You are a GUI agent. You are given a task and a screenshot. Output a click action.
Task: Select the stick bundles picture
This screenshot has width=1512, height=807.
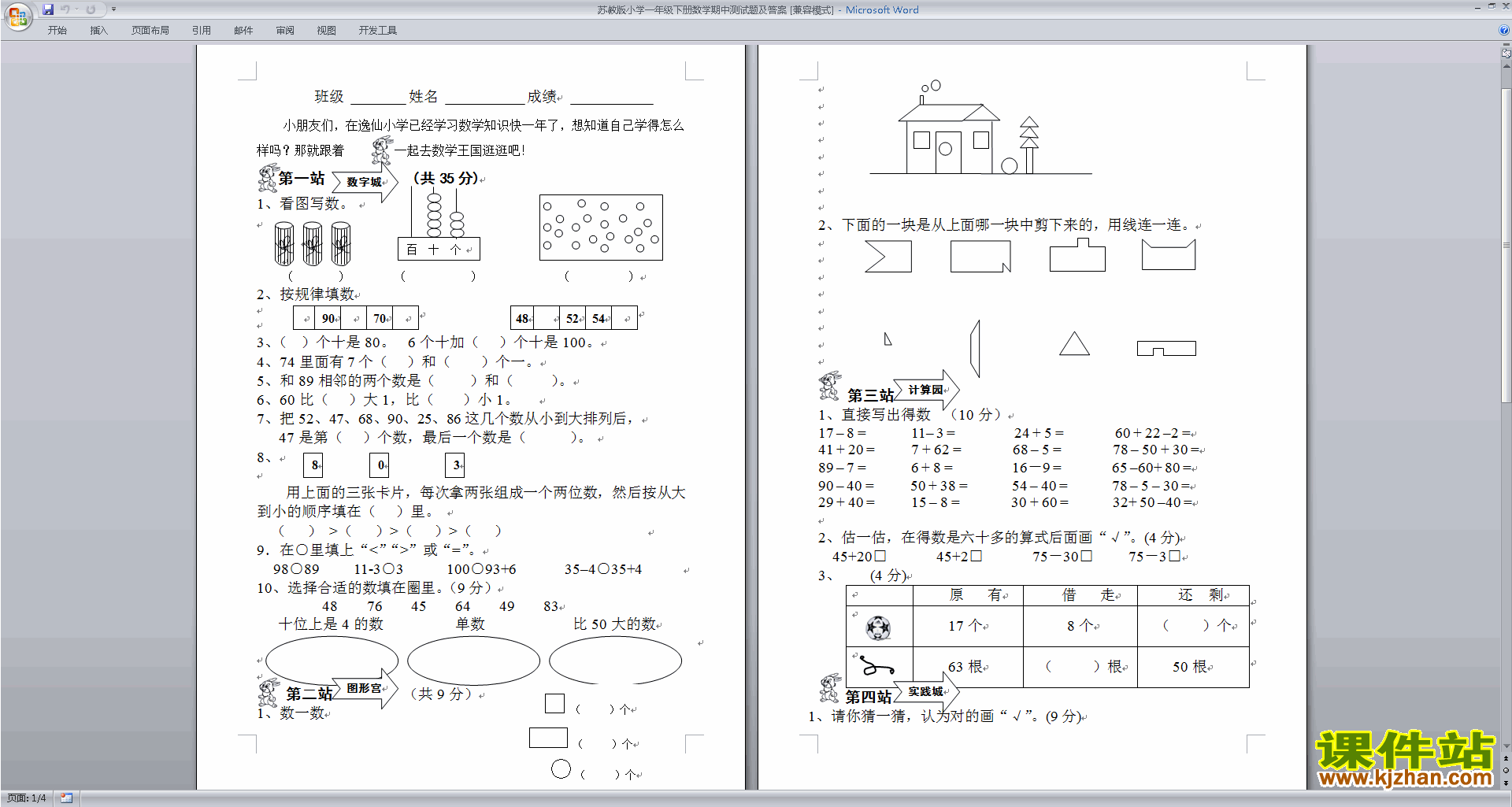pyautogui.click(x=313, y=243)
